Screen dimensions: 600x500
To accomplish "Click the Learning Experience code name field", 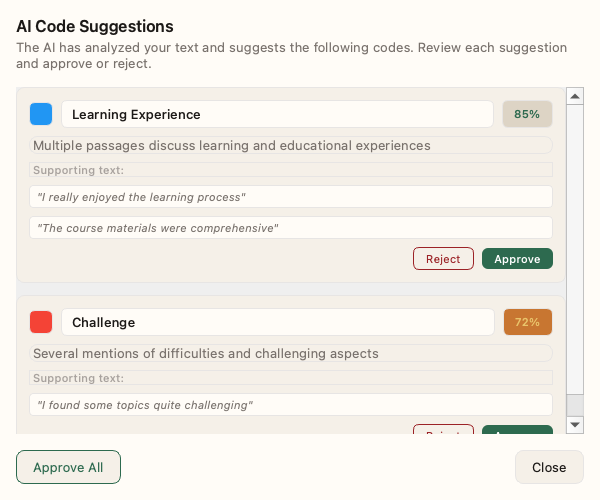I will coord(277,114).
